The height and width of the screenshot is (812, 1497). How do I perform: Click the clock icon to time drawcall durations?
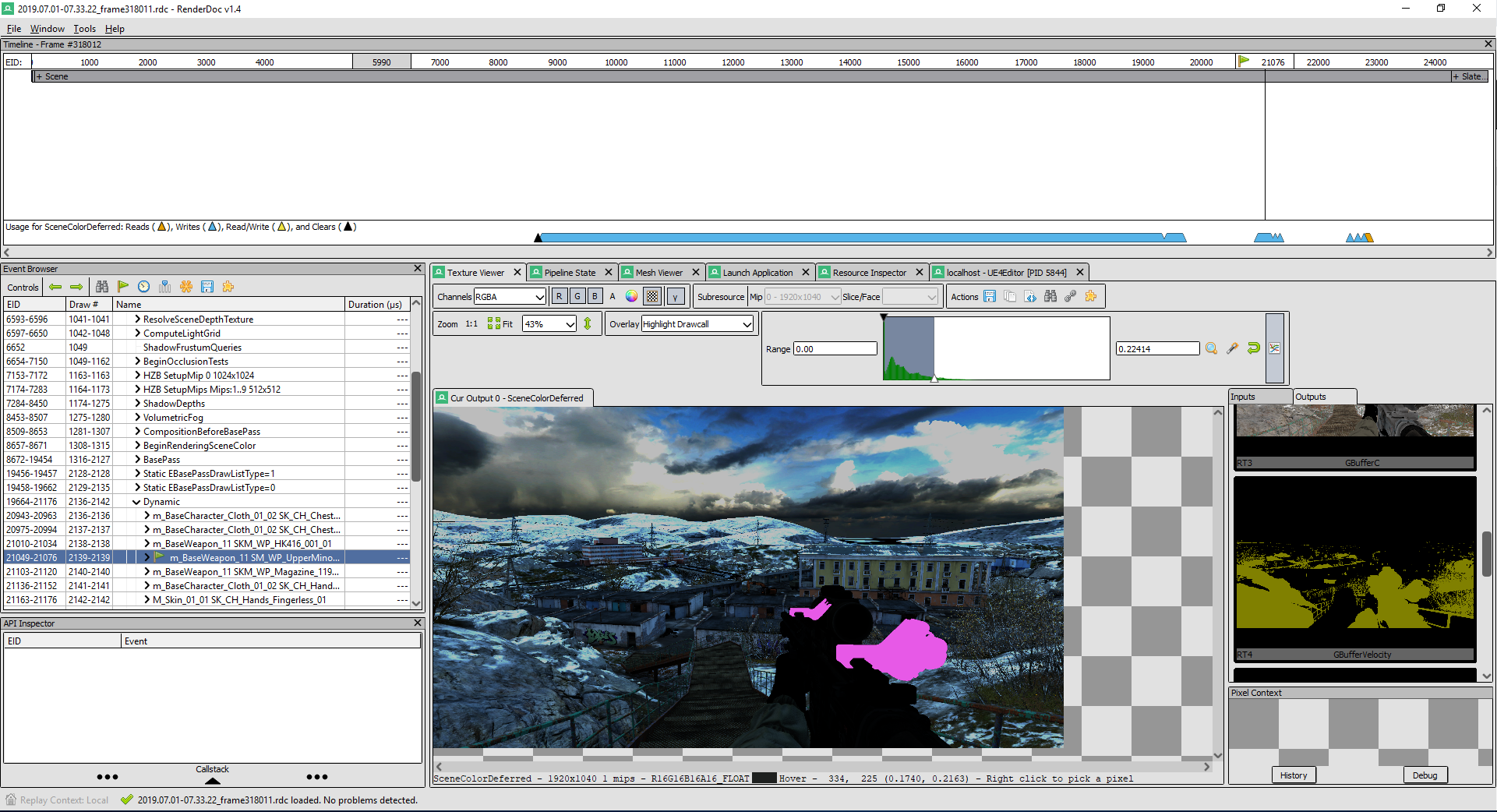coord(143,287)
